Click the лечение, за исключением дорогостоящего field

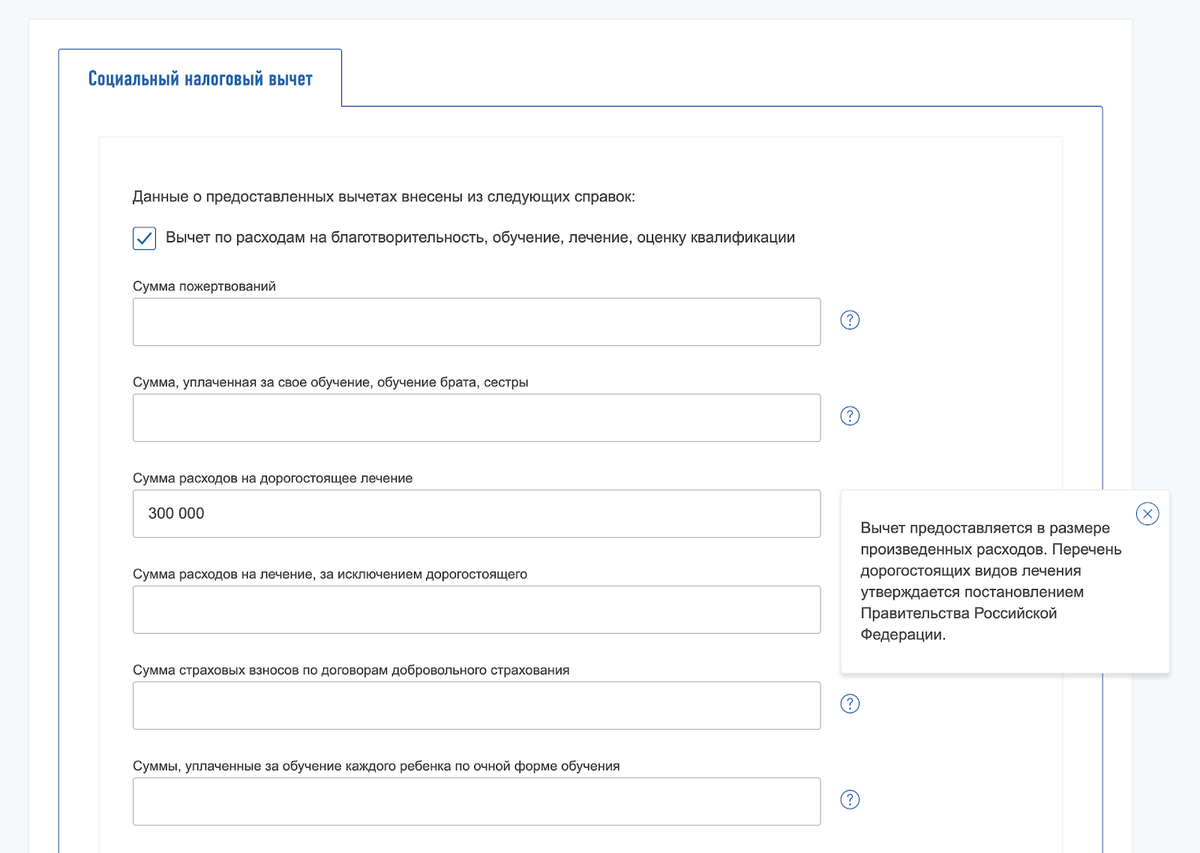click(477, 610)
